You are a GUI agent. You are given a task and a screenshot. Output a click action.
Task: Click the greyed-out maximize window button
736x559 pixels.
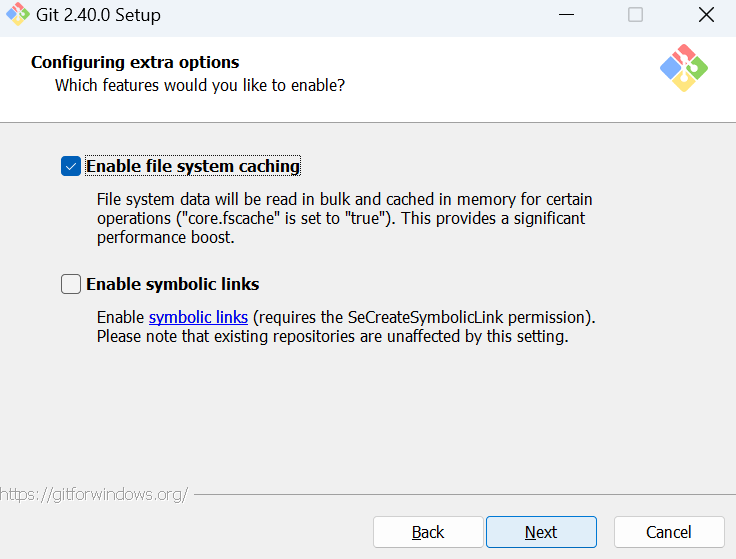click(636, 15)
